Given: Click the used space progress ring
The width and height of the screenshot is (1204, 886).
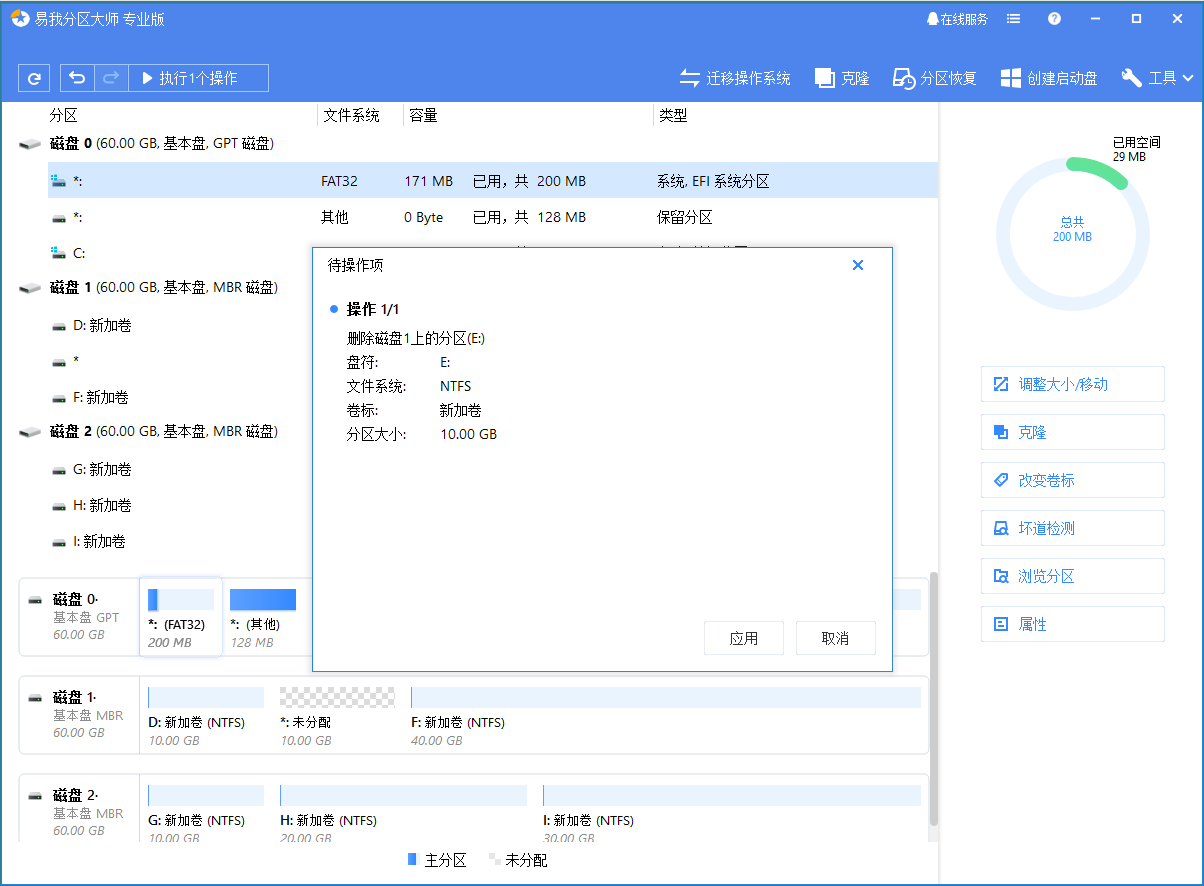Looking at the screenshot, I should pos(1072,230).
